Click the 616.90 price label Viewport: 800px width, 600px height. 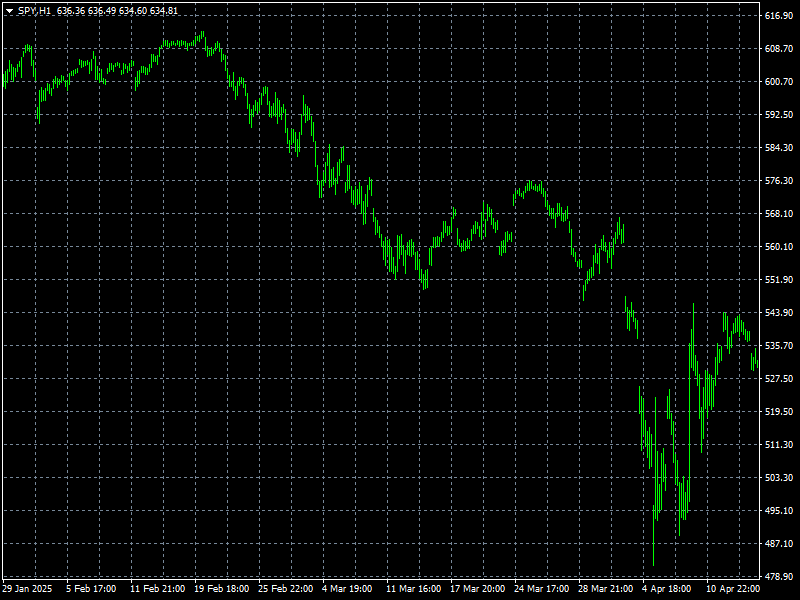779,16
